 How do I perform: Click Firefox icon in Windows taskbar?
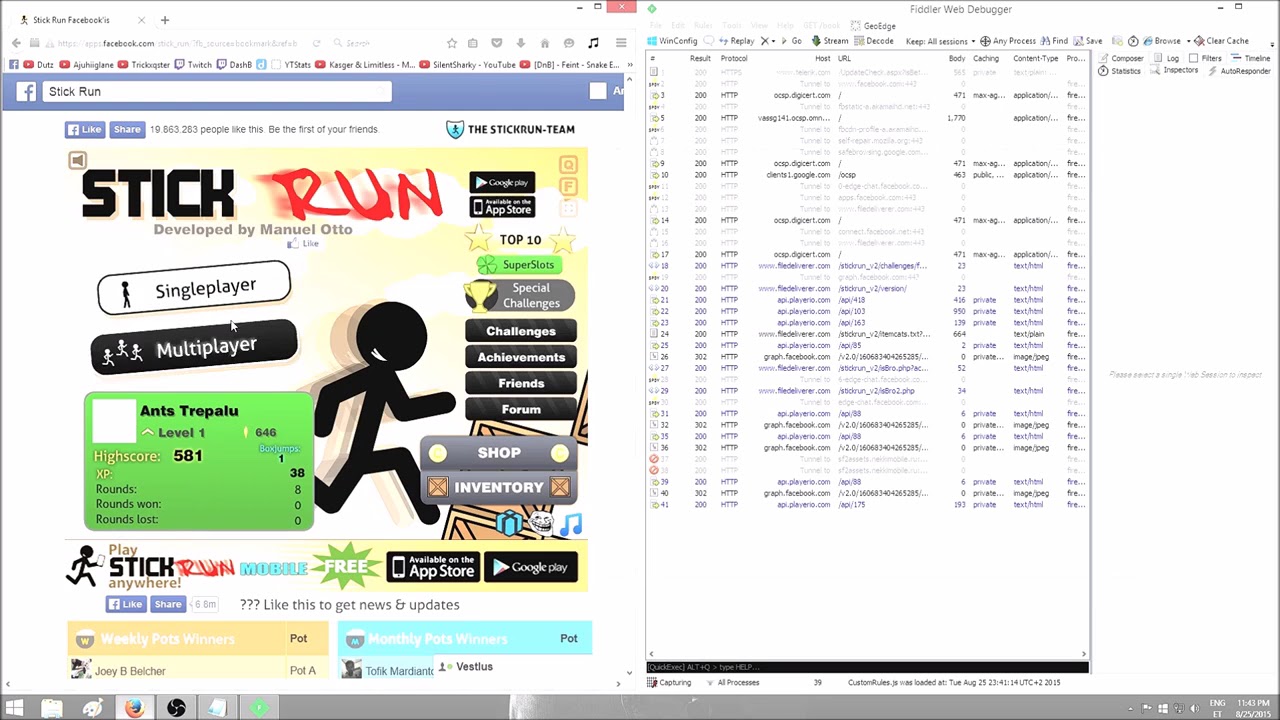tap(134, 708)
